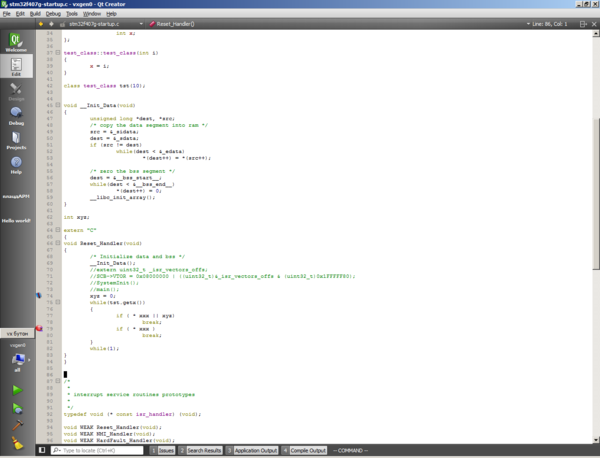Clean project with the broom icon
This screenshot has height=458, width=600.
pyautogui.click(x=17, y=443)
